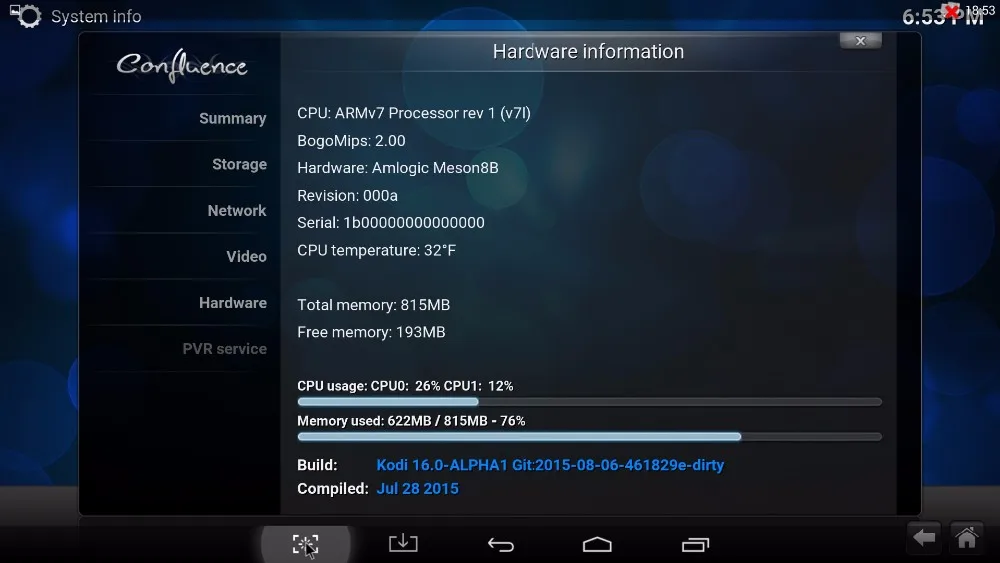1000x563 pixels.
Task: Click the 'Revision: 000a' line
Action: point(348,196)
